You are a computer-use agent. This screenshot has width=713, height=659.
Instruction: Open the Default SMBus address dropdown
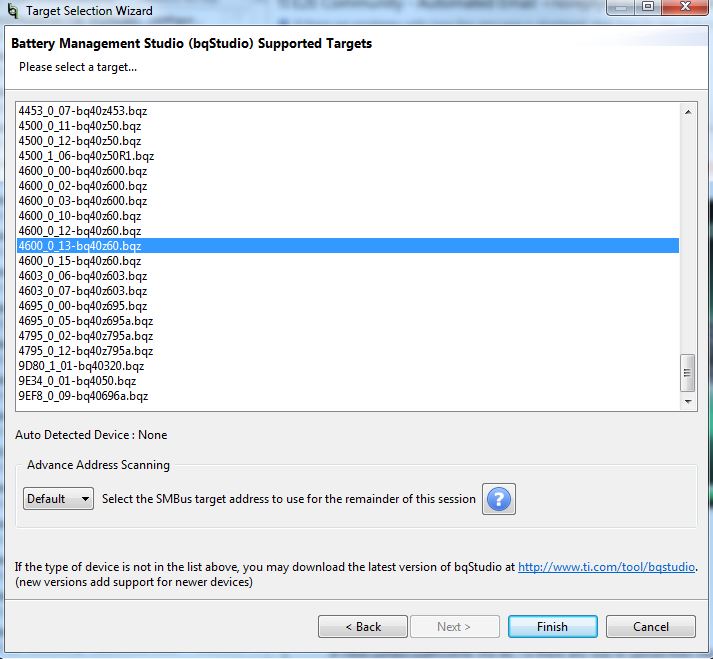58,498
